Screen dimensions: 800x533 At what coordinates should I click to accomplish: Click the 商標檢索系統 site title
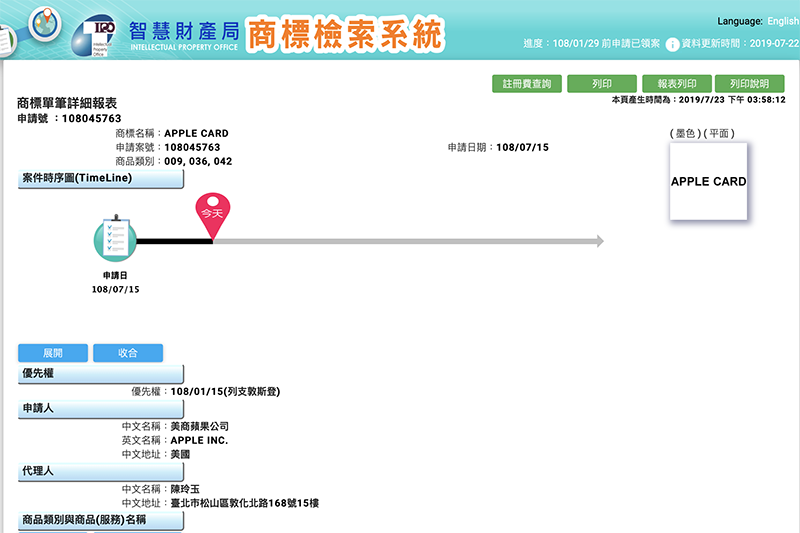344,34
